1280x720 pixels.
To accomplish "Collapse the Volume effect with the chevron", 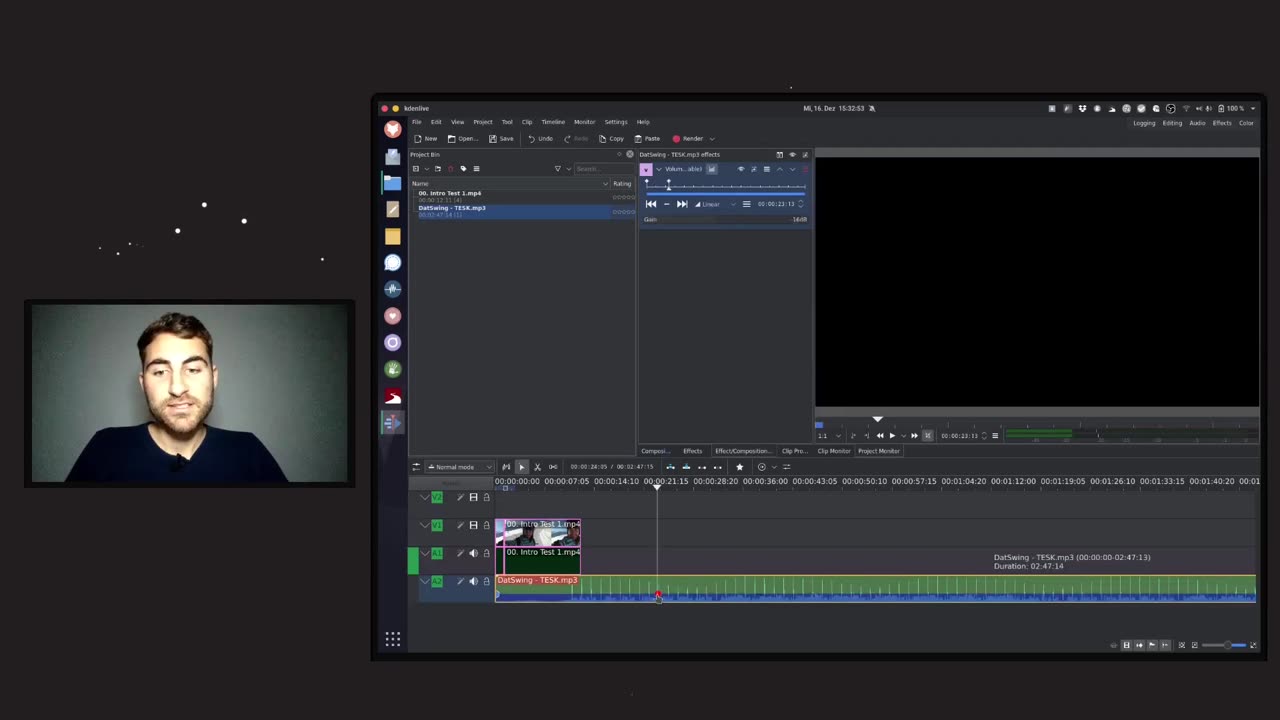I will [x=658, y=169].
